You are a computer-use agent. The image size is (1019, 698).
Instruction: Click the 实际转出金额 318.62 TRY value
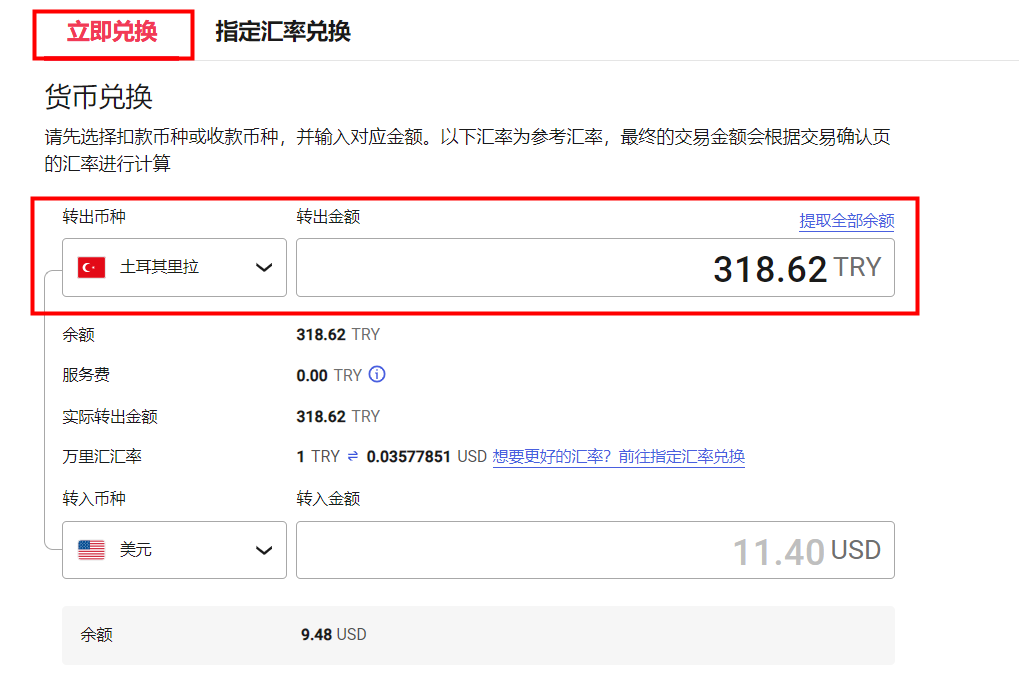point(338,416)
